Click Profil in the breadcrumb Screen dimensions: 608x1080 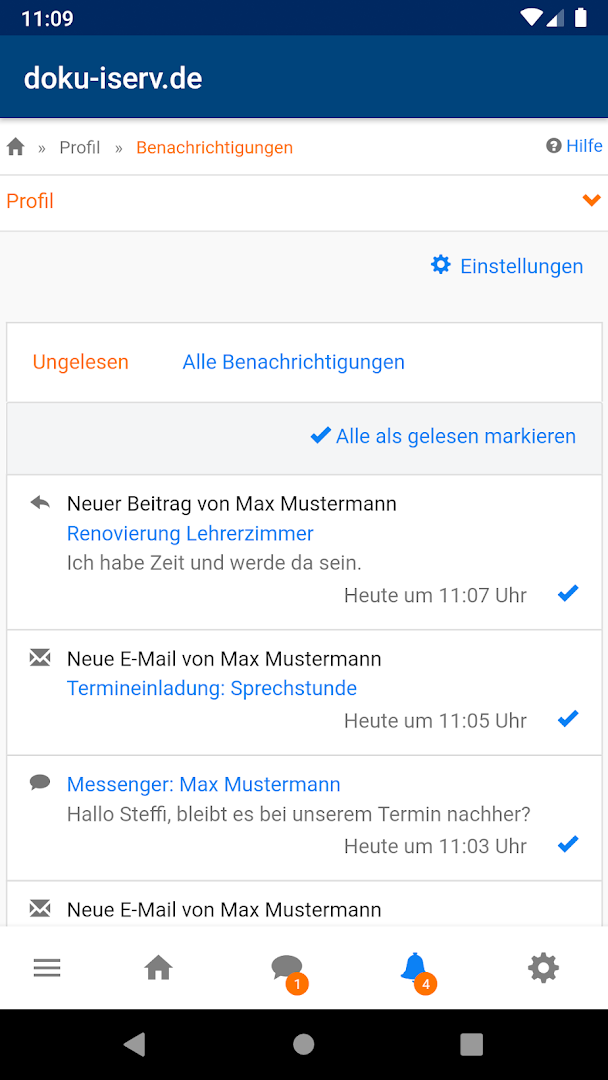coord(80,148)
